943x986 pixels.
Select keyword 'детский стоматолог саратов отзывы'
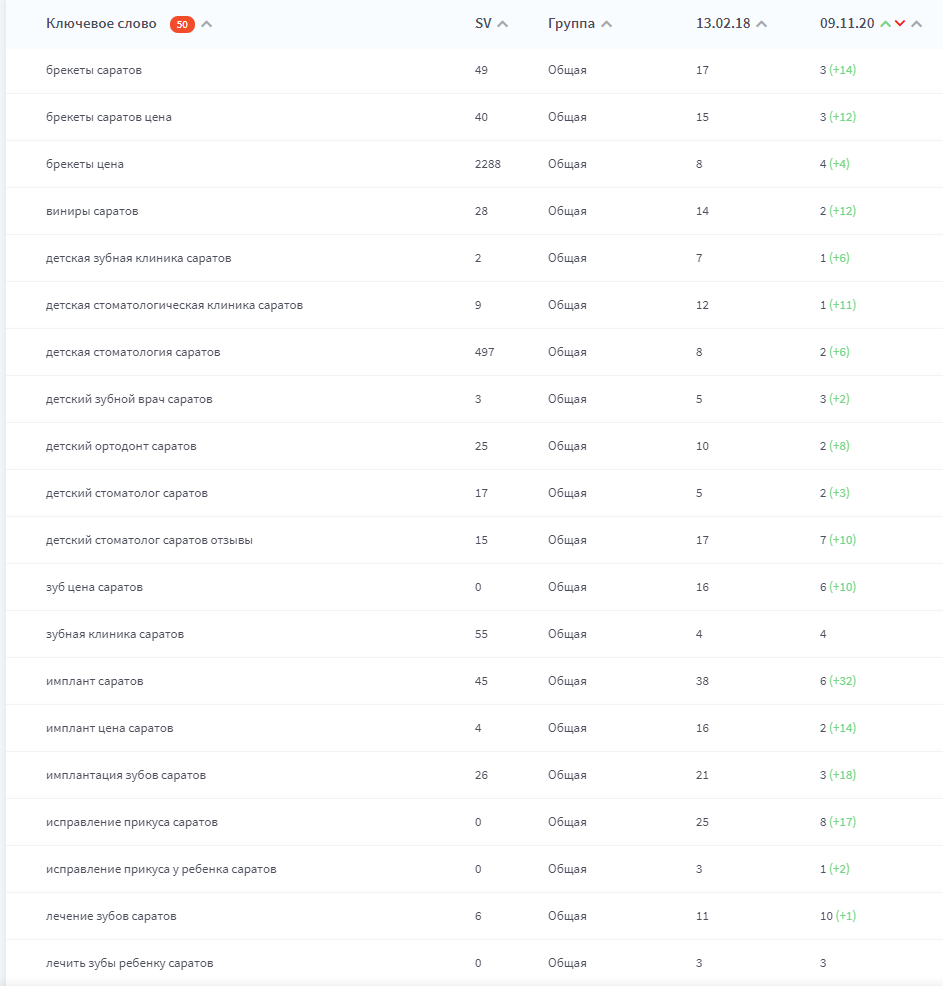(149, 540)
